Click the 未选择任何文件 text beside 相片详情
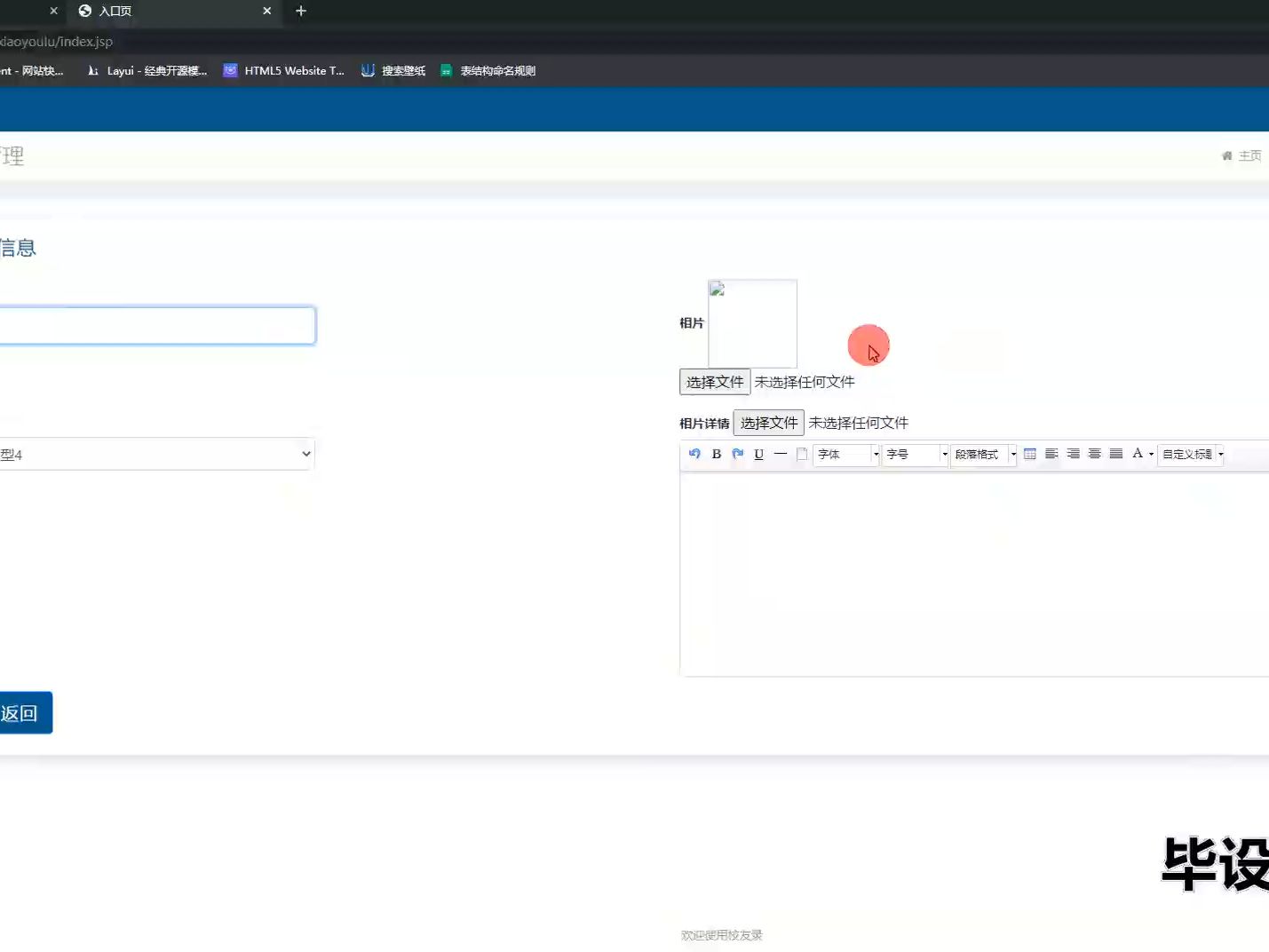 tap(859, 423)
